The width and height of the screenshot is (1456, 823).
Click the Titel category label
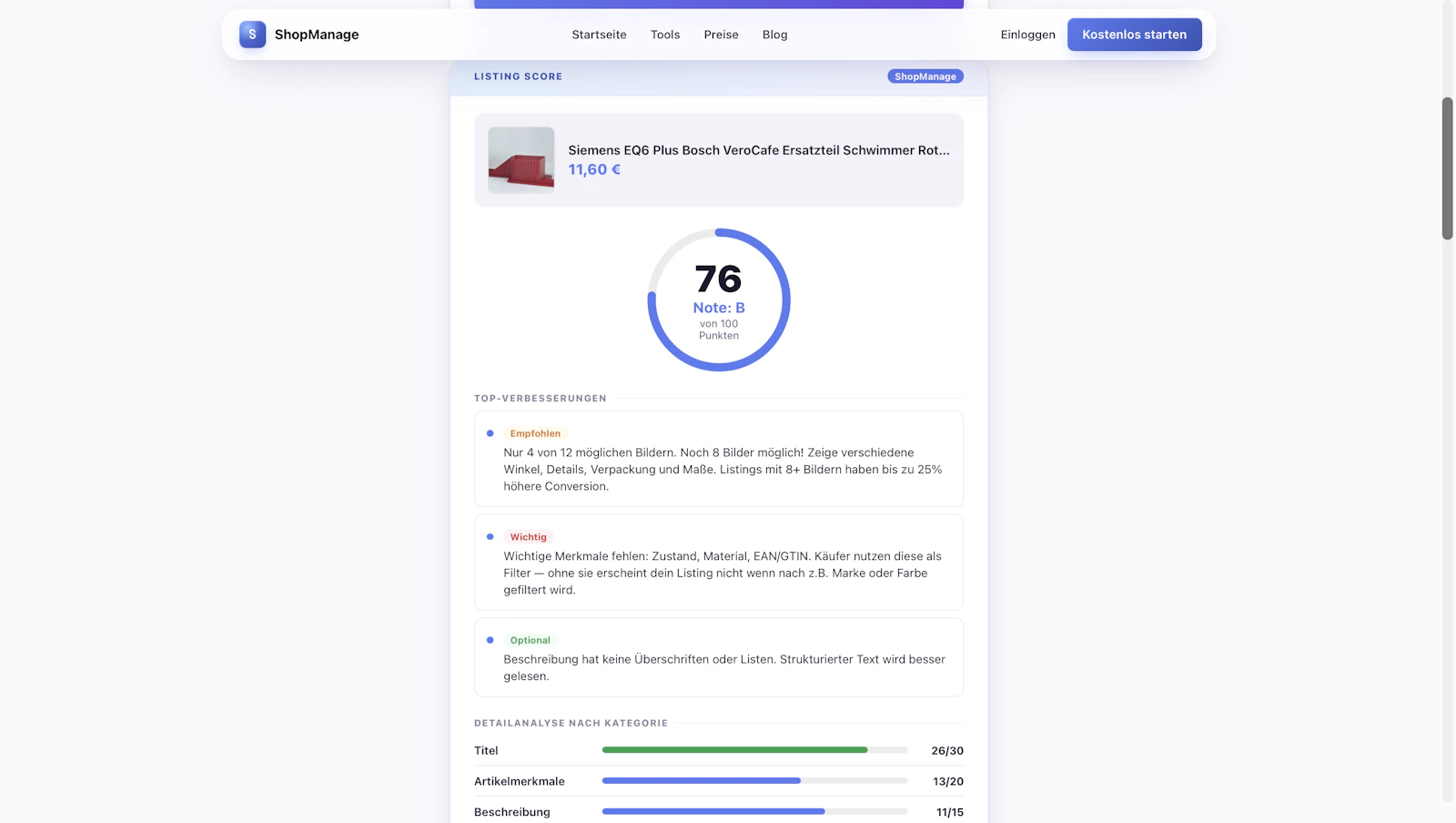[x=486, y=750]
